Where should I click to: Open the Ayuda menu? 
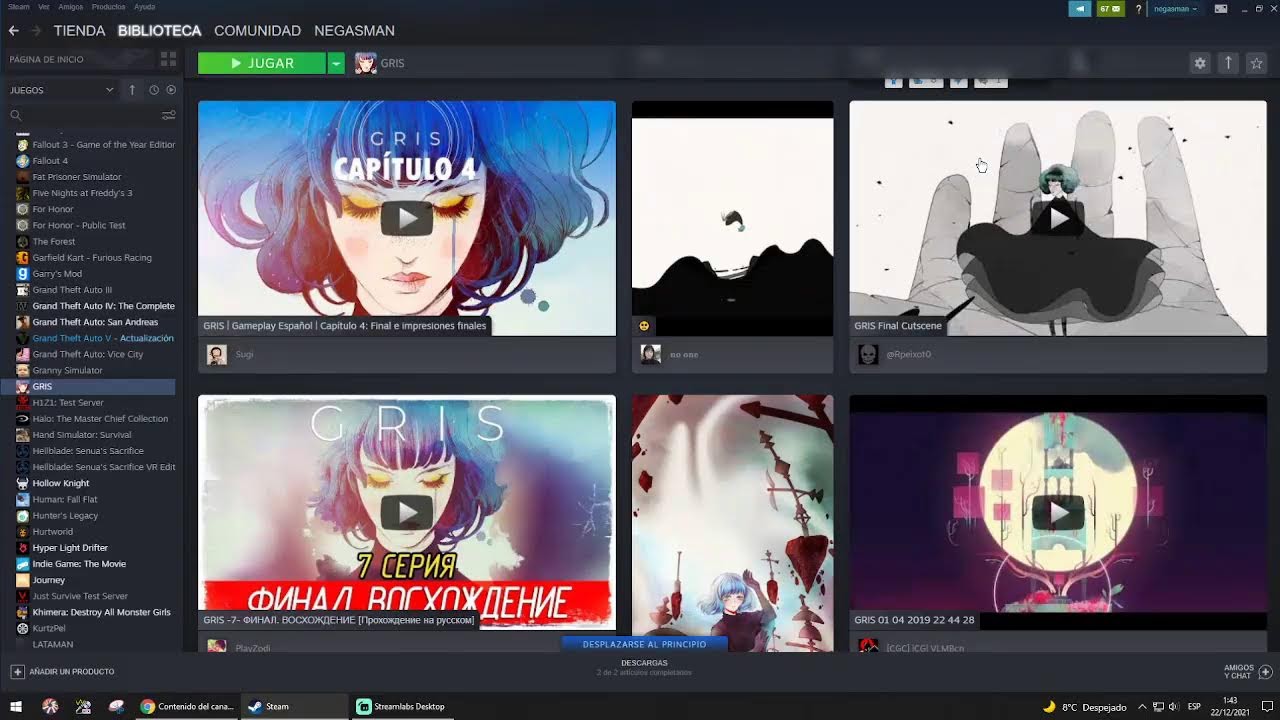144,7
